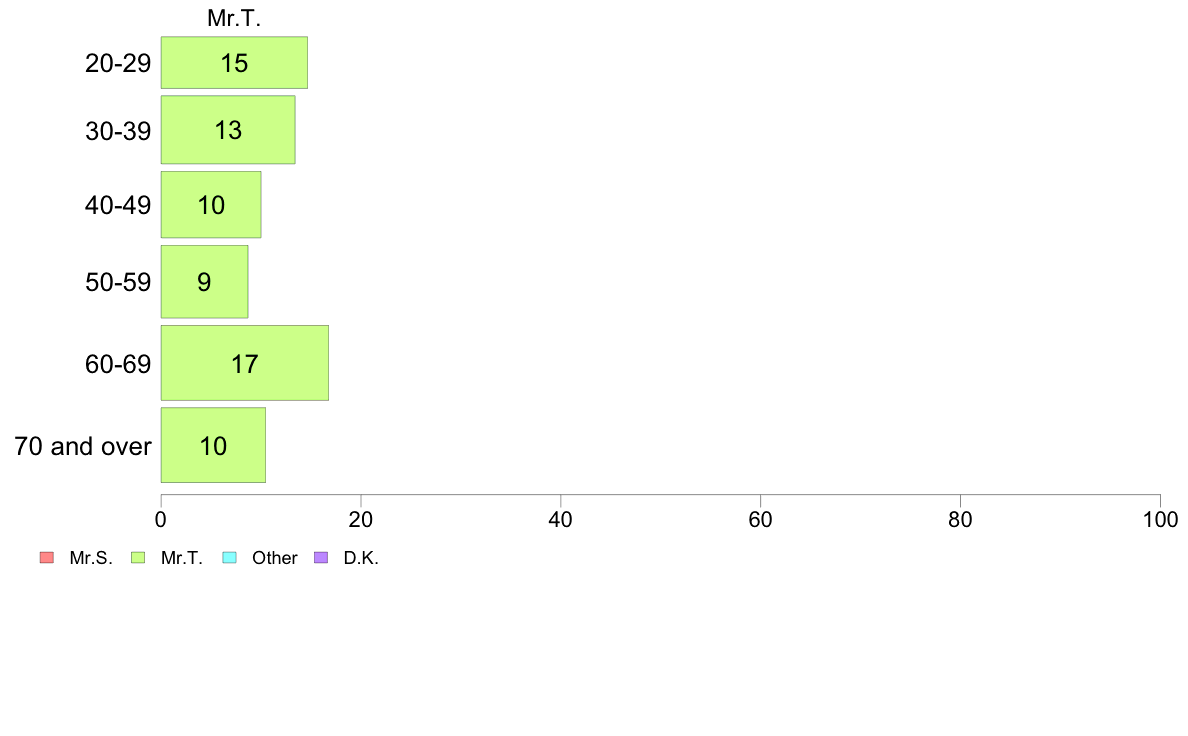Click the "D.K." legend text
This screenshot has height=736, width=1188.
coord(361,558)
